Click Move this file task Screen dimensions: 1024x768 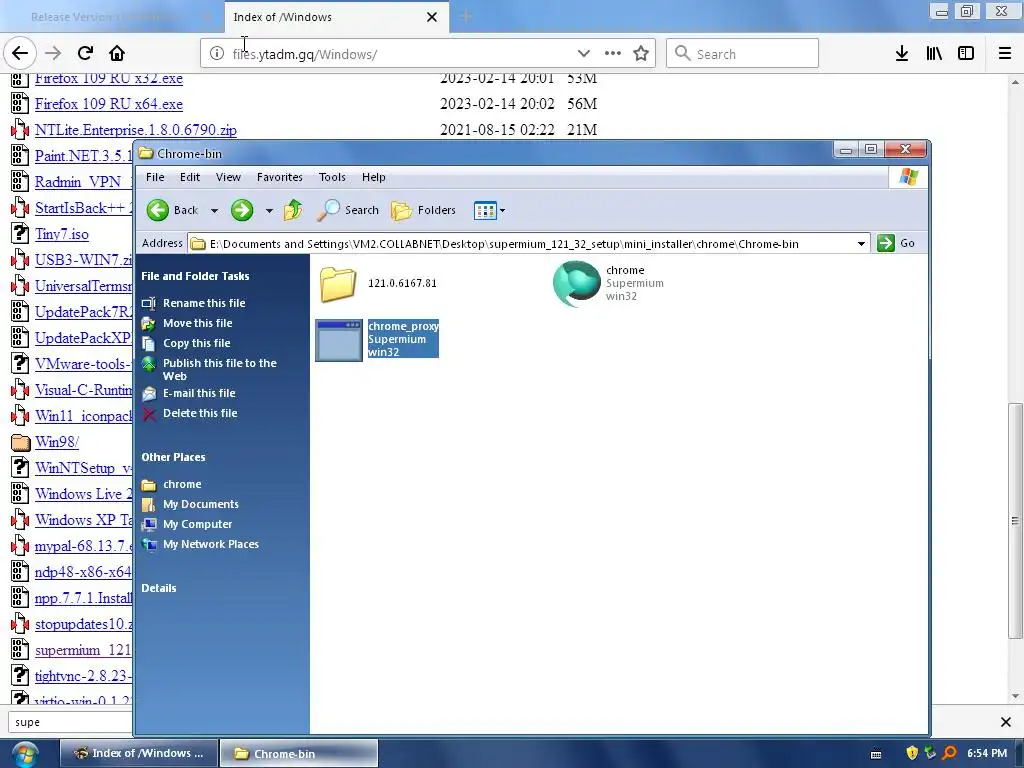click(x=197, y=323)
